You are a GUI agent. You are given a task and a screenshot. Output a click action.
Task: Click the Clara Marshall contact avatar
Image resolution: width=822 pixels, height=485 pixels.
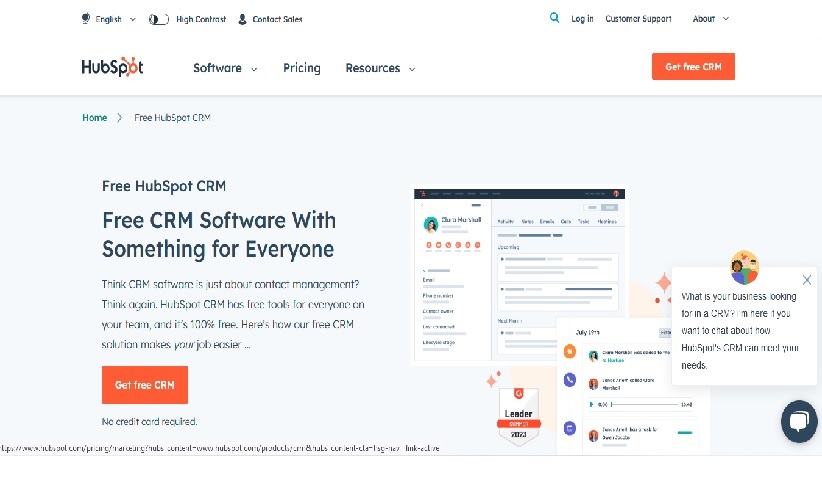431,224
